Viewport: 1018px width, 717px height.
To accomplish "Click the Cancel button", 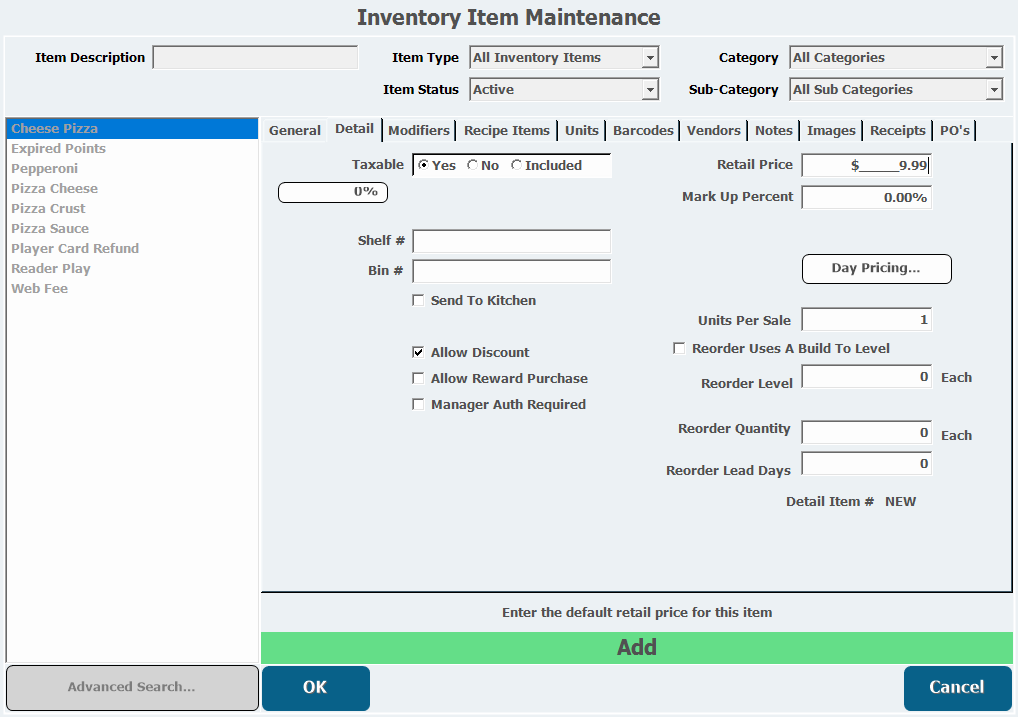I will (x=957, y=688).
